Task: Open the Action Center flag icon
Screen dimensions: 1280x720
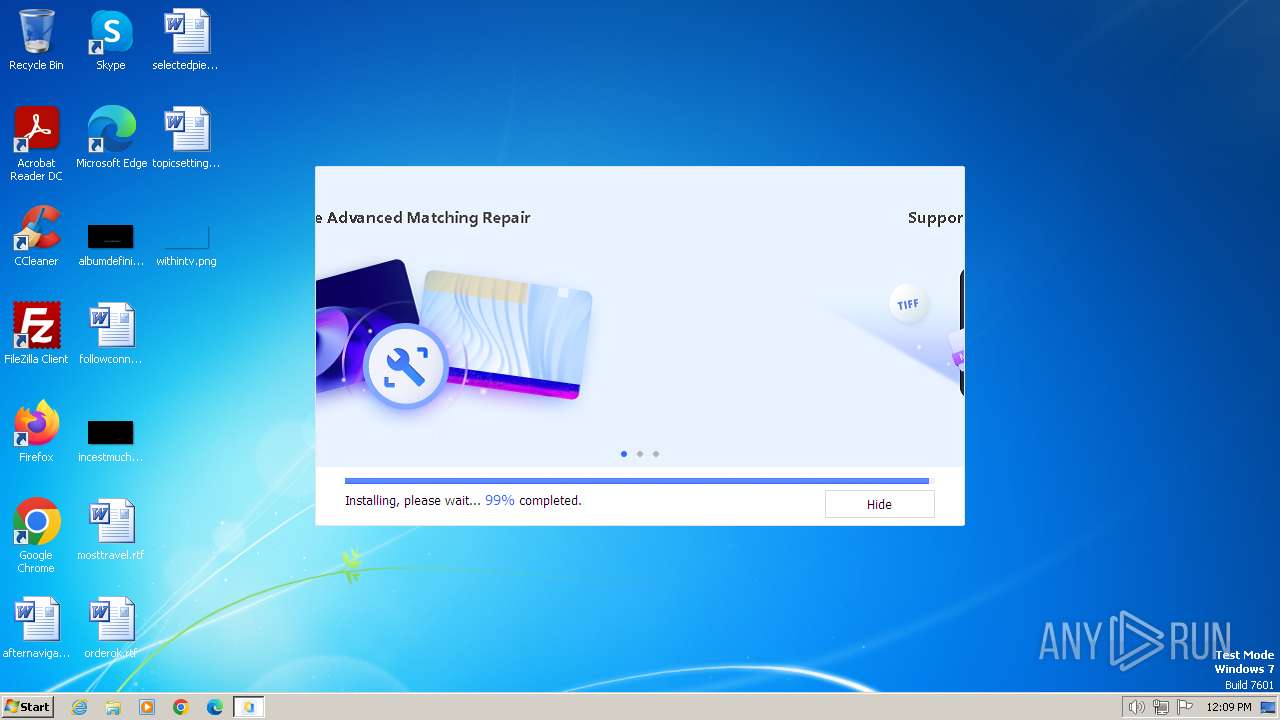Action: pos(1185,707)
